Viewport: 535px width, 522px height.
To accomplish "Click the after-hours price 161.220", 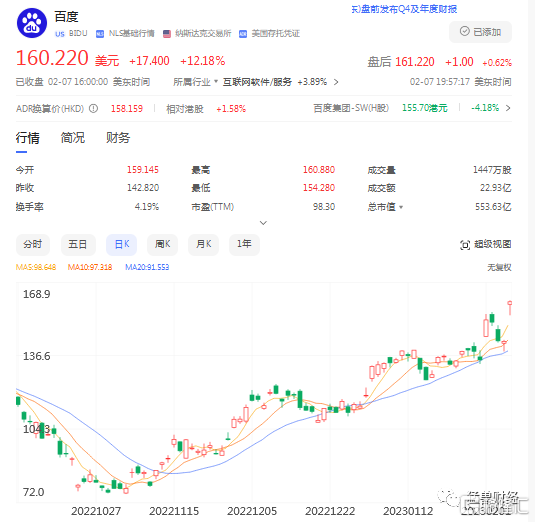I will click(x=415, y=62).
